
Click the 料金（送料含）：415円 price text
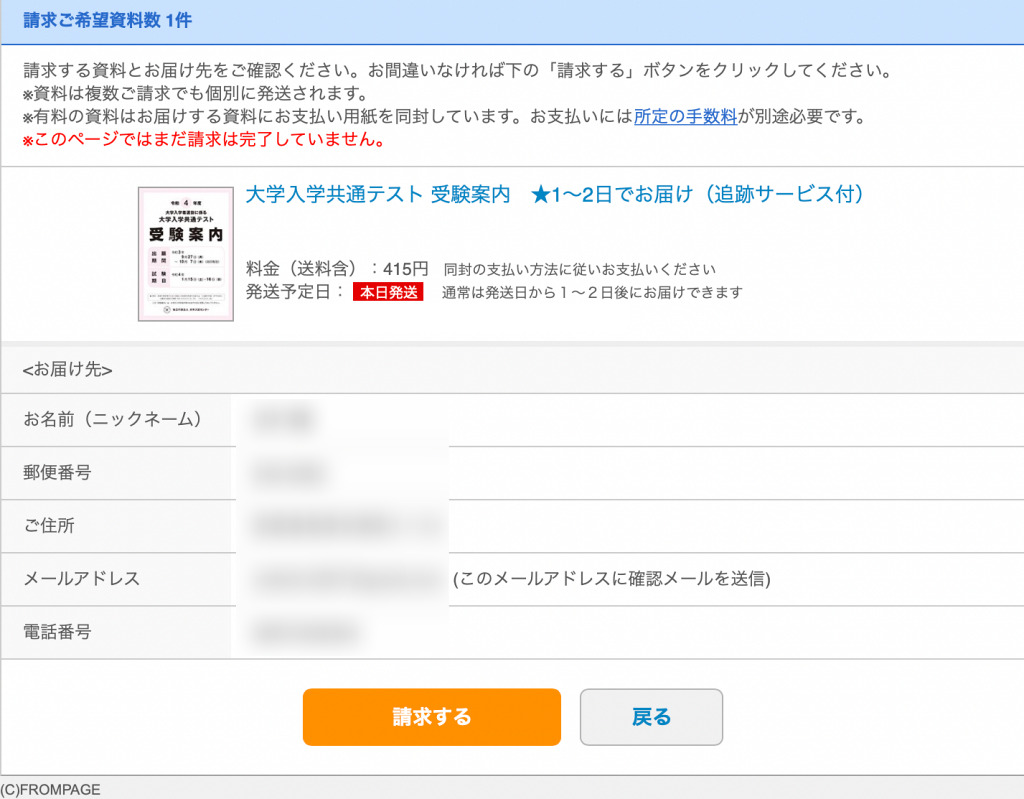[337, 269]
